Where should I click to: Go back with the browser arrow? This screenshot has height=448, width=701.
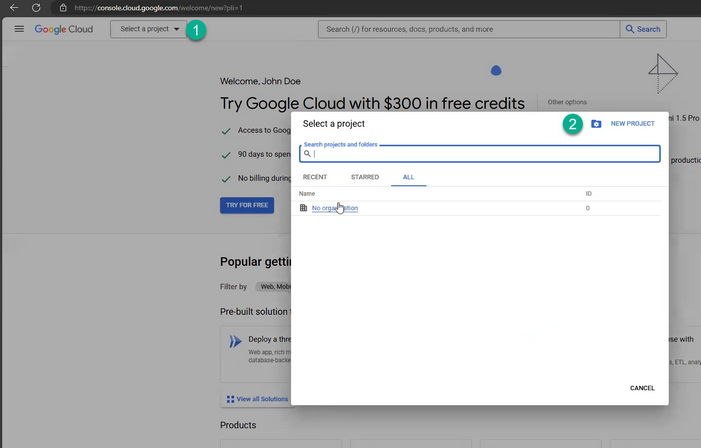[14, 8]
